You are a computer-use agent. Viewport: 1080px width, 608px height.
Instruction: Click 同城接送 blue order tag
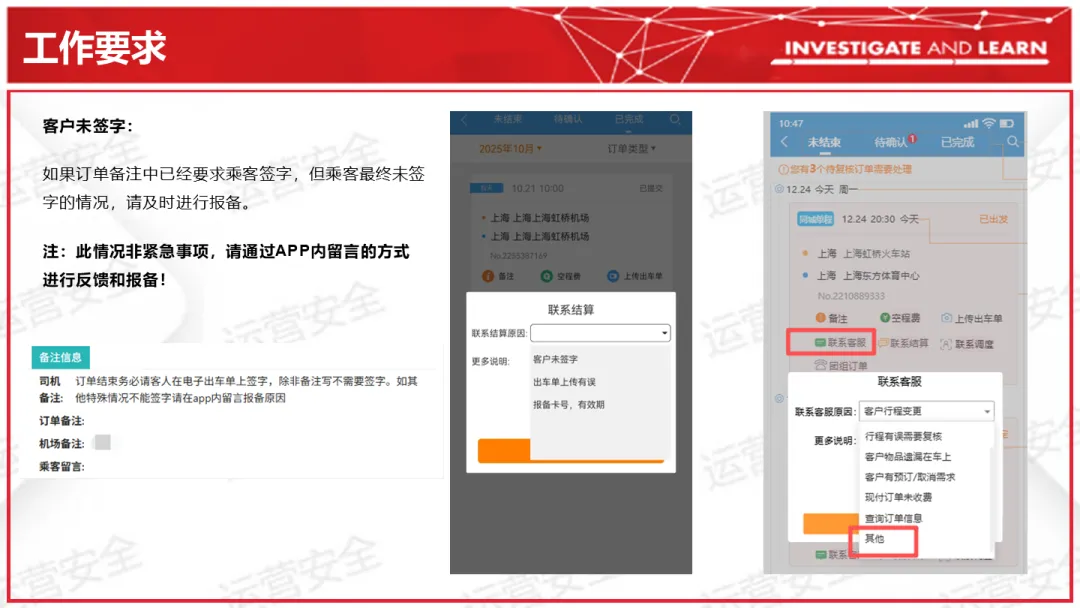816,219
